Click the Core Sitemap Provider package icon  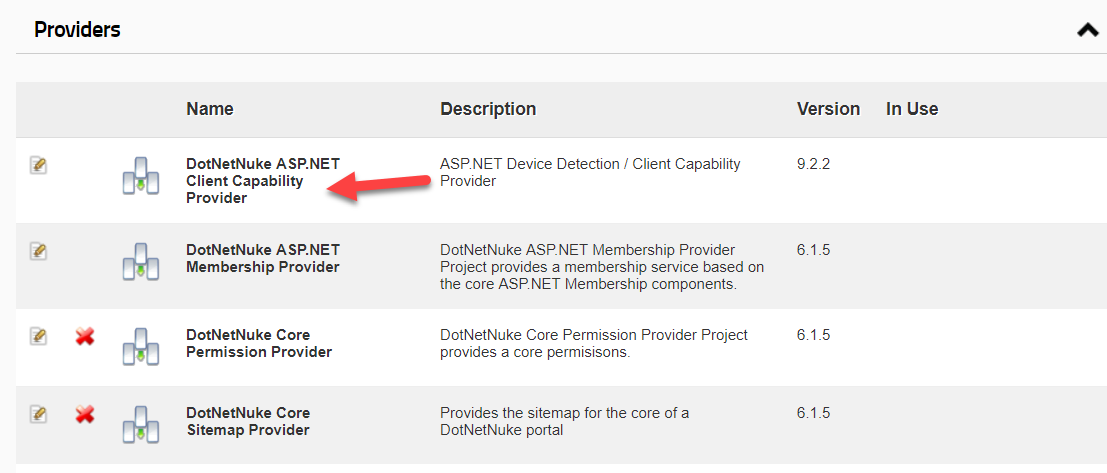pos(140,424)
